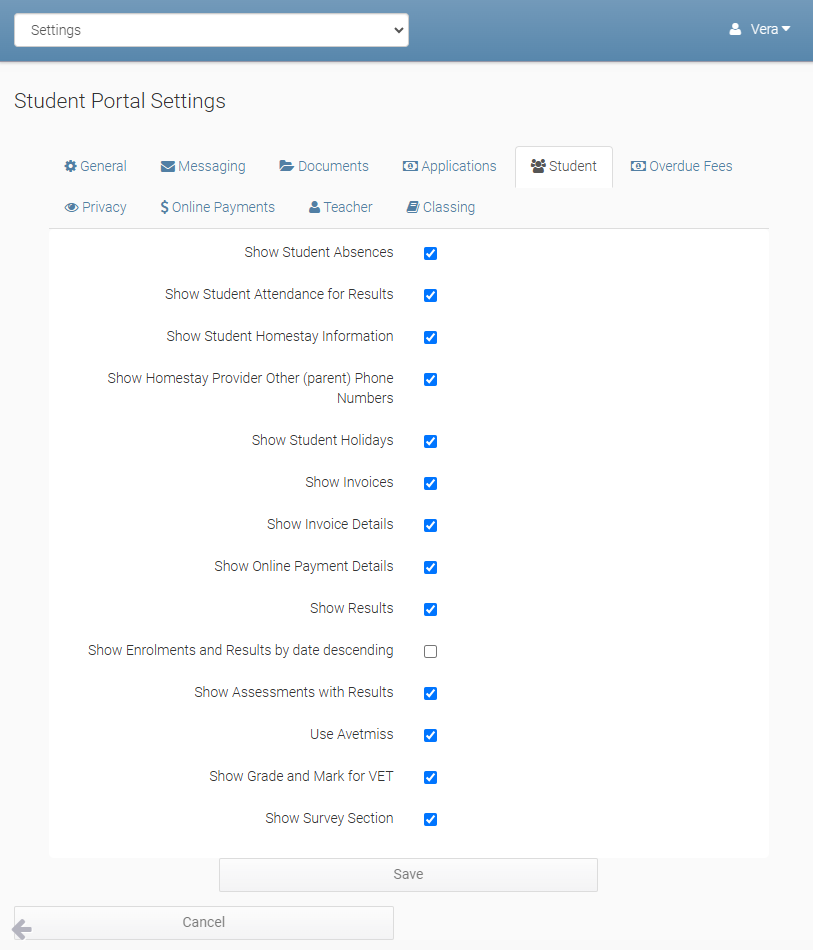Uncheck Show Invoice Details

click(430, 525)
